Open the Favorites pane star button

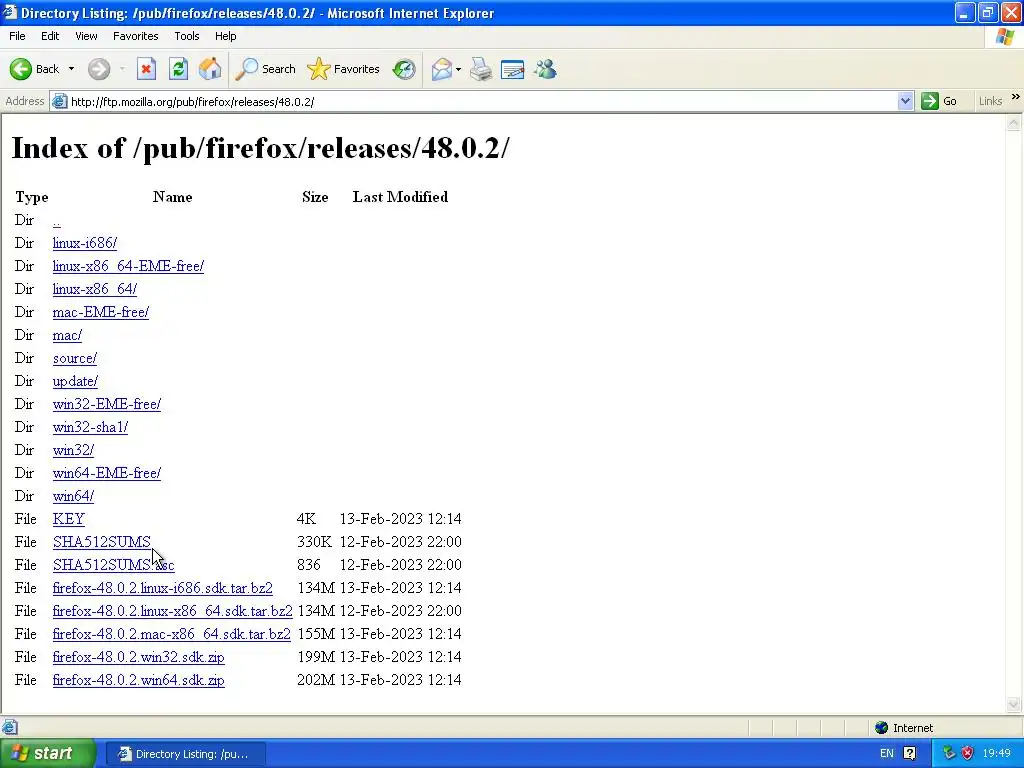coord(344,69)
